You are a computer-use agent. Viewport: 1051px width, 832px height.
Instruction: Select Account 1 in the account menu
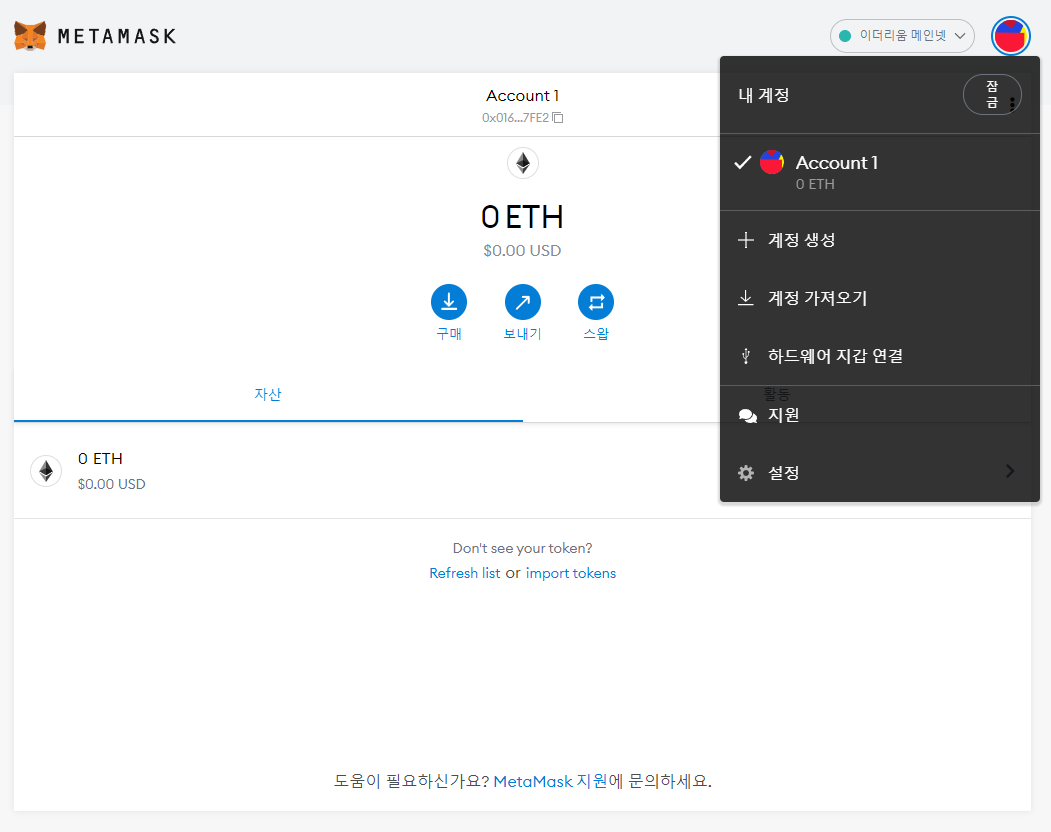tap(879, 172)
